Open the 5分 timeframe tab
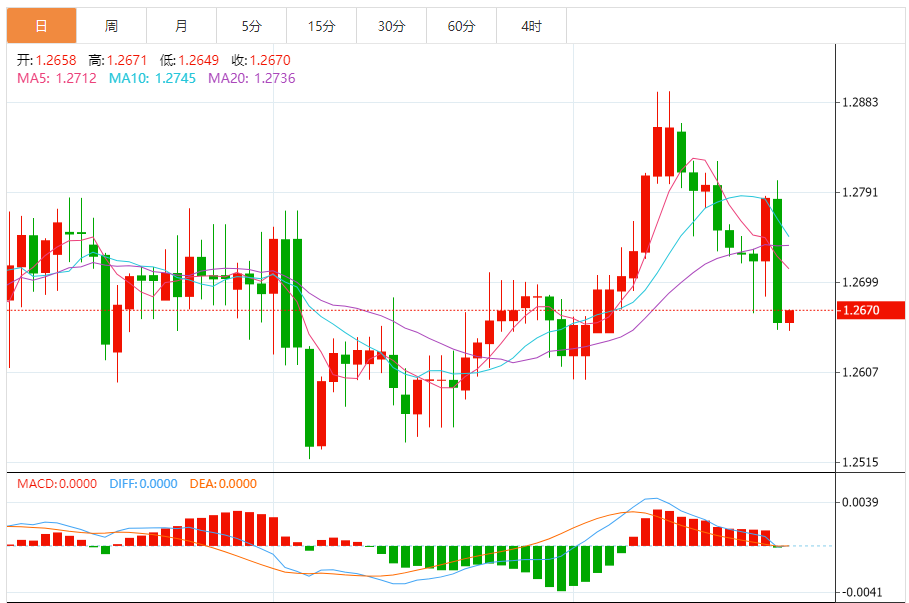 (x=252, y=26)
